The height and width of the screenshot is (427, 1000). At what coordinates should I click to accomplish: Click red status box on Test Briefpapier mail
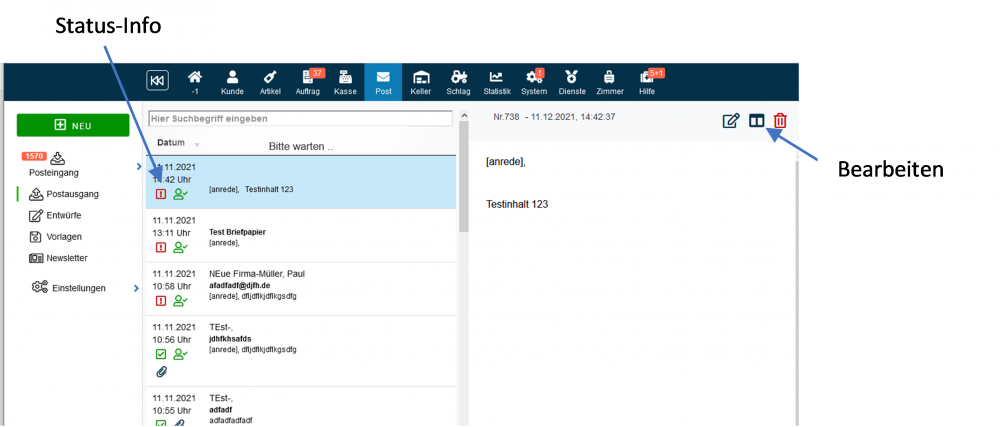pos(161,247)
